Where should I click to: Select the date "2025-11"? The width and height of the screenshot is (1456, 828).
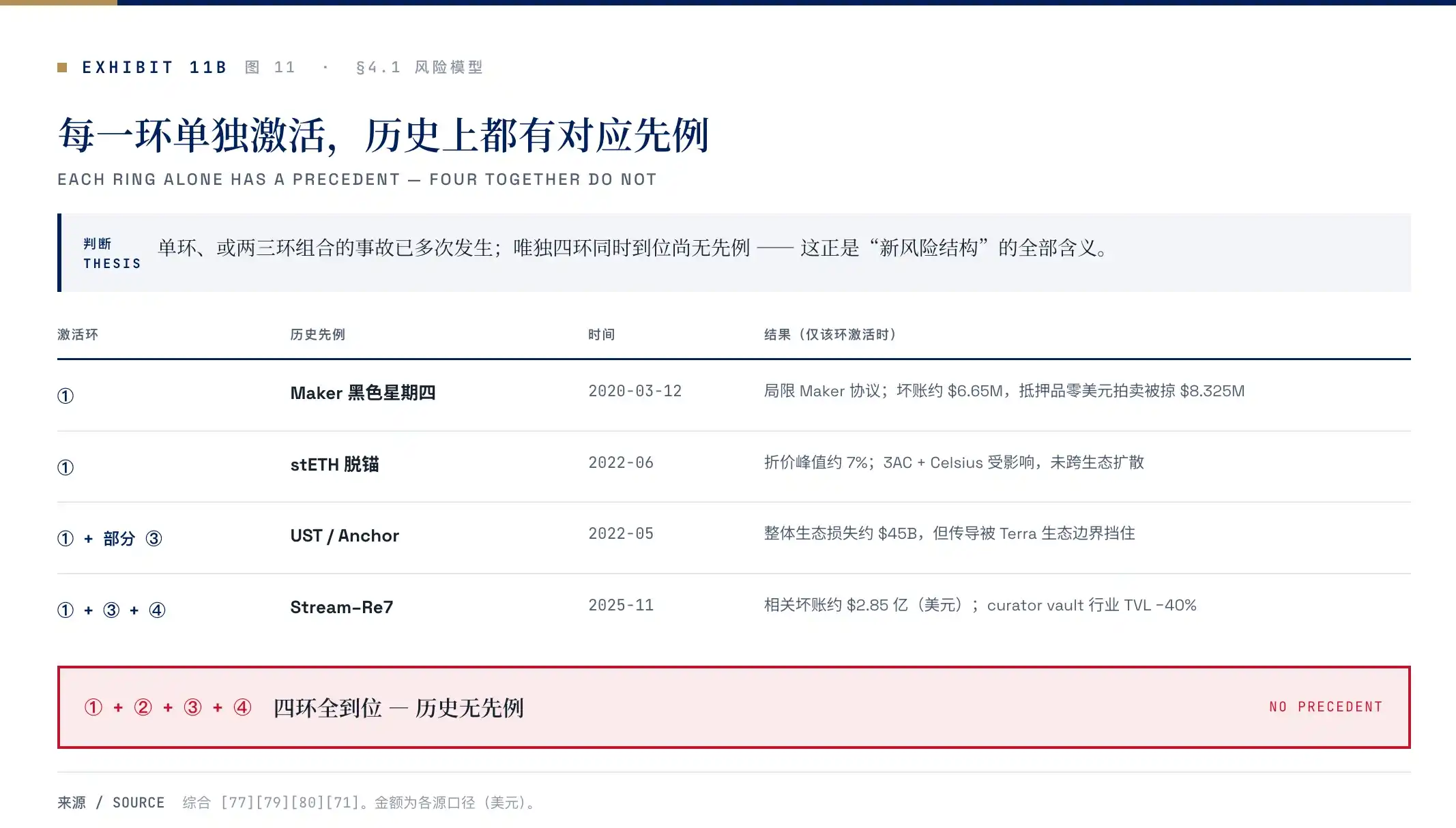pyautogui.click(x=621, y=605)
